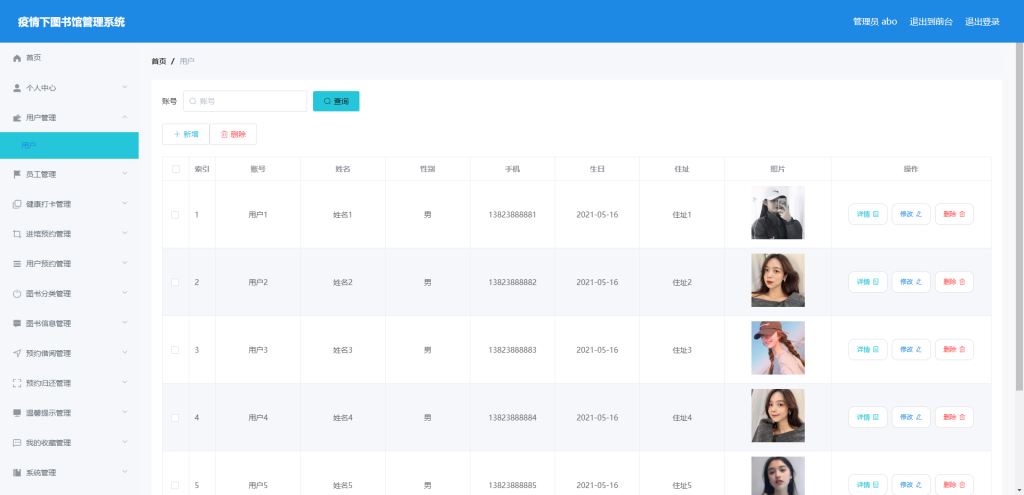1024x495 pixels.
Task: Expand the 图书信息管理 menu chevron
Action: coord(125,323)
